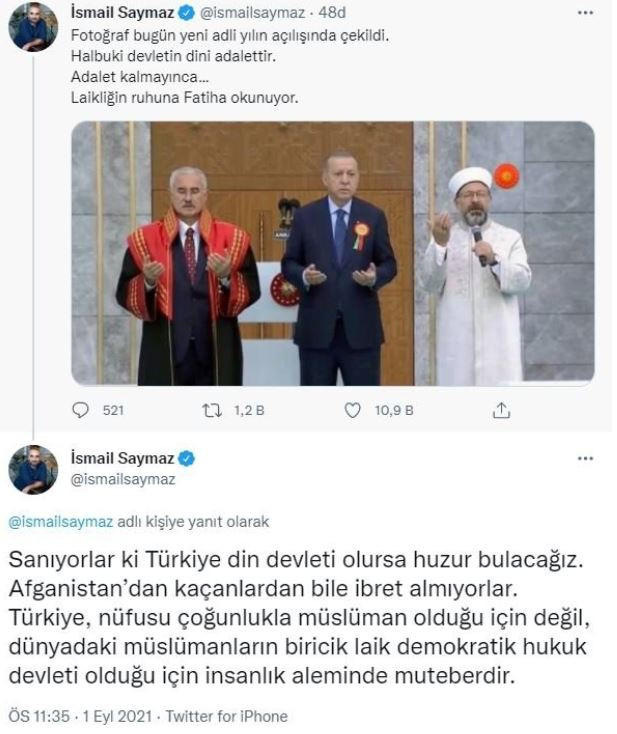The height and width of the screenshot is (734, 617).
Task: Click the İsmail Saymaz name on reply tweet
Action: (x=123, y=458)
